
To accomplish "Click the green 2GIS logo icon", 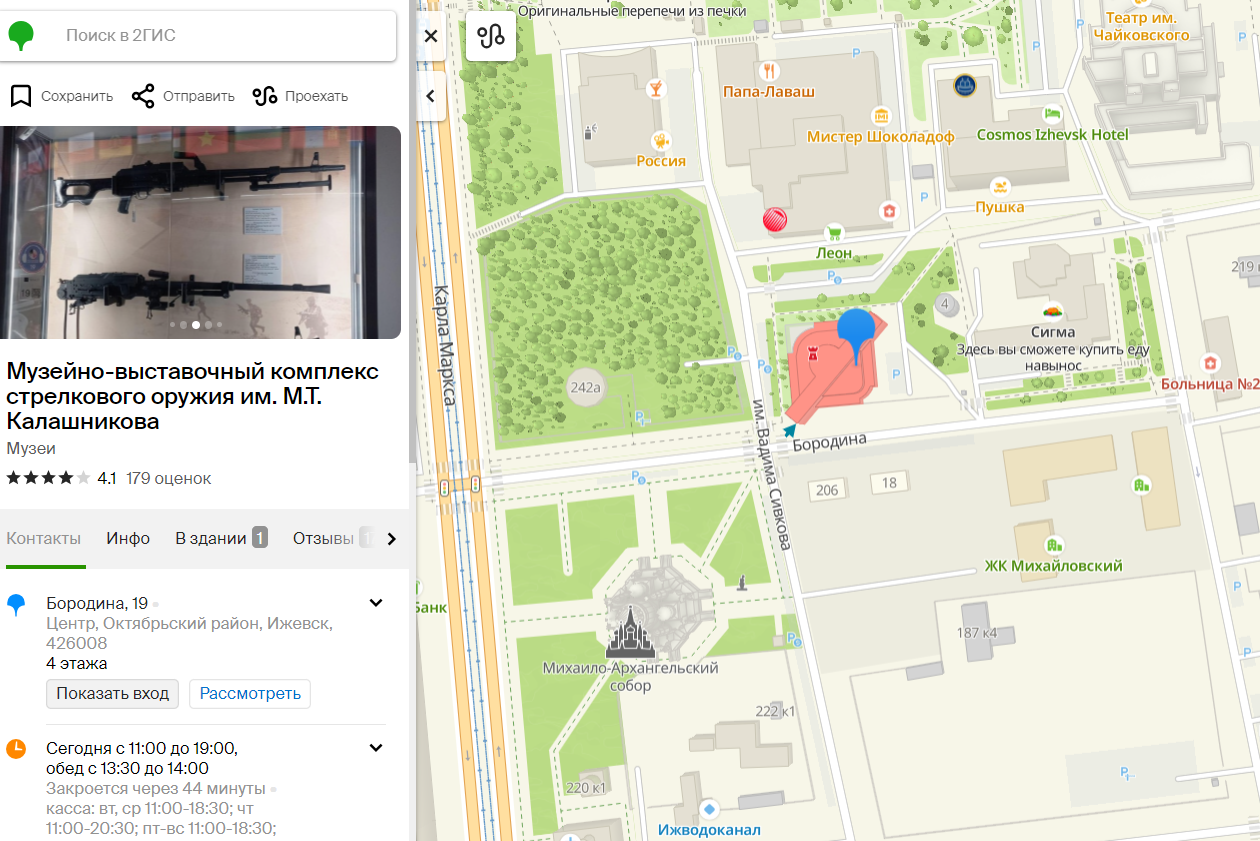I will click(x=21, y=36).
